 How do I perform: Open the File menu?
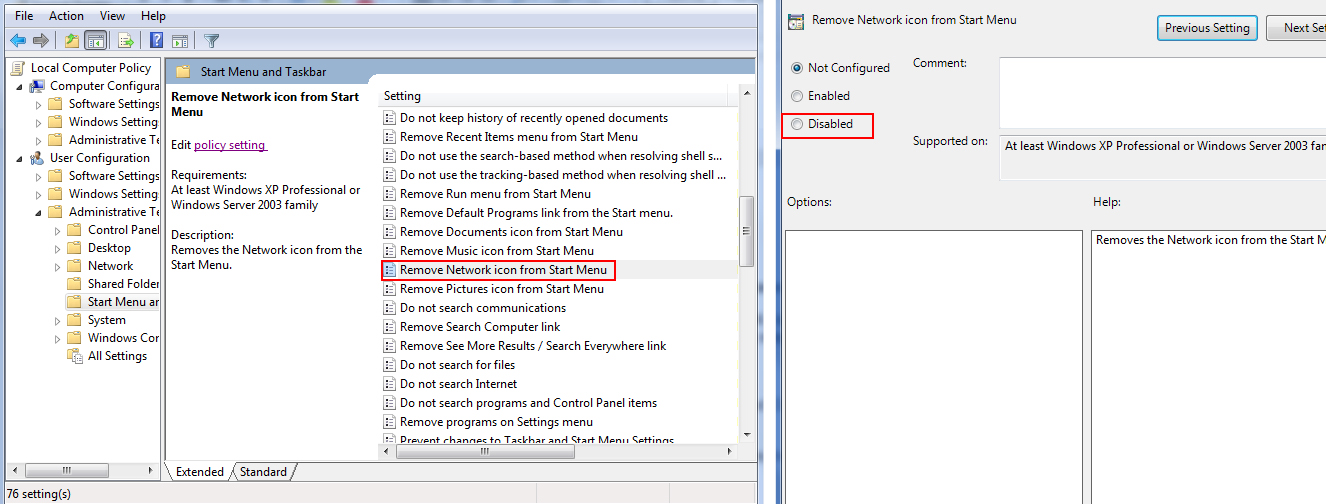pyautogui.click(x=24, y=16)
